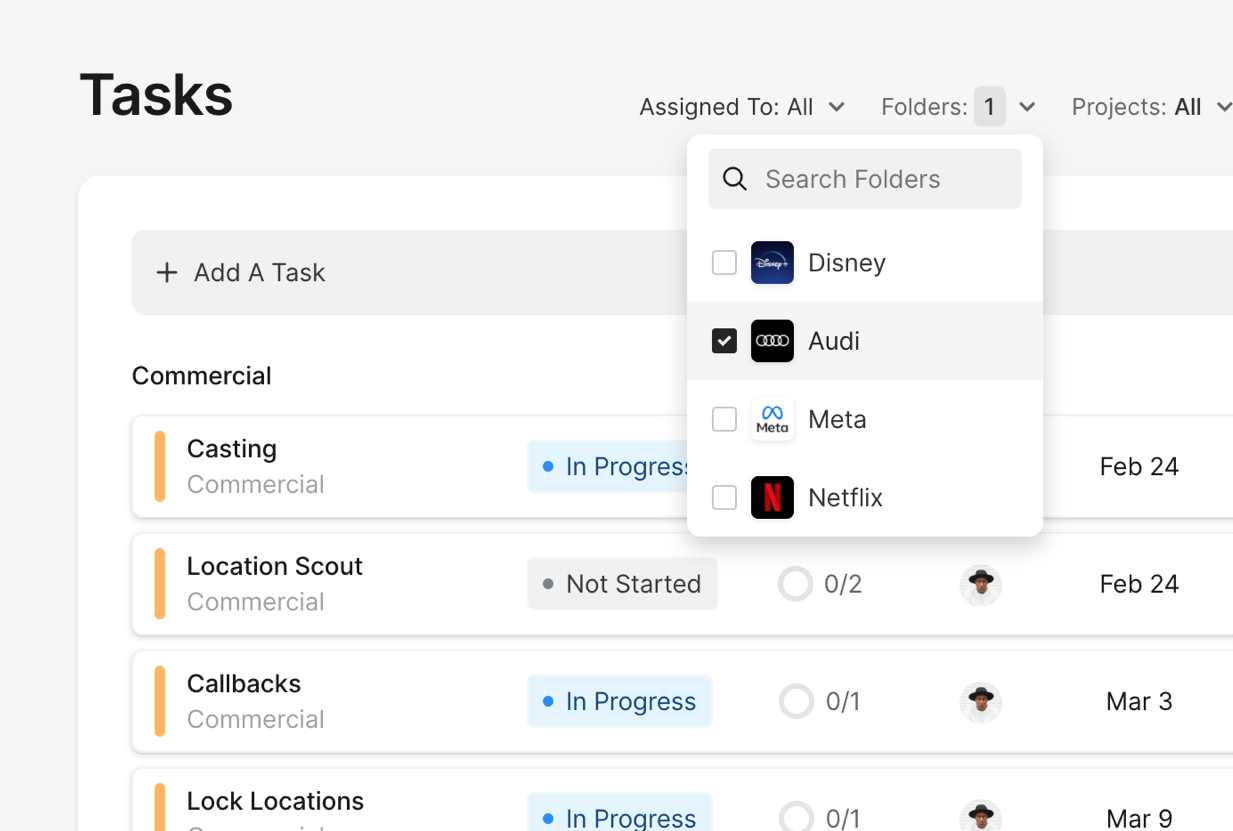Click the orange color bar on Callbacks
Image resolution: width=1233 pixels, height=831 pixels.
pyautogui.click(x=160, y=702)
